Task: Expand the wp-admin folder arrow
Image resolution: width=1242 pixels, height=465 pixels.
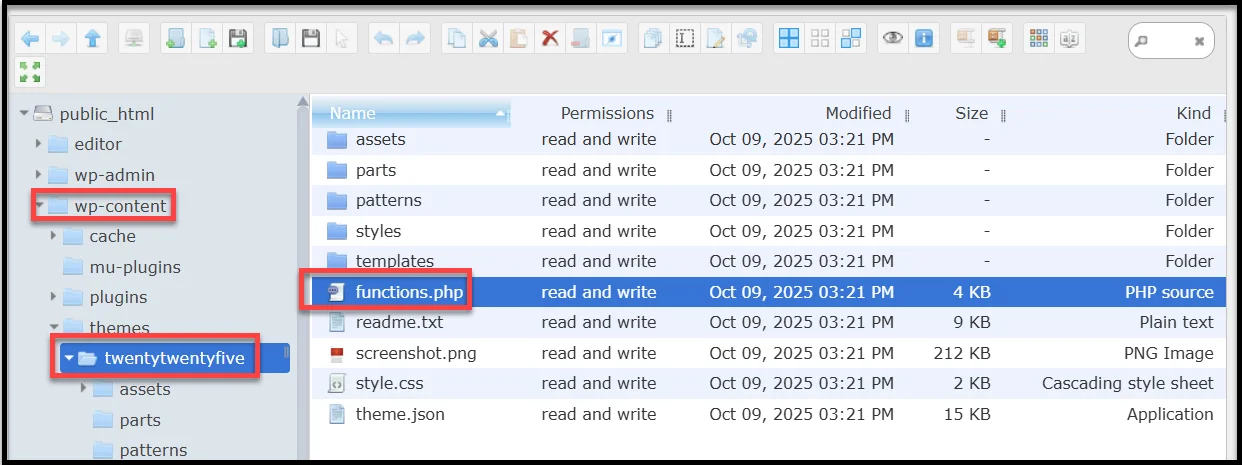Action: 38,175
